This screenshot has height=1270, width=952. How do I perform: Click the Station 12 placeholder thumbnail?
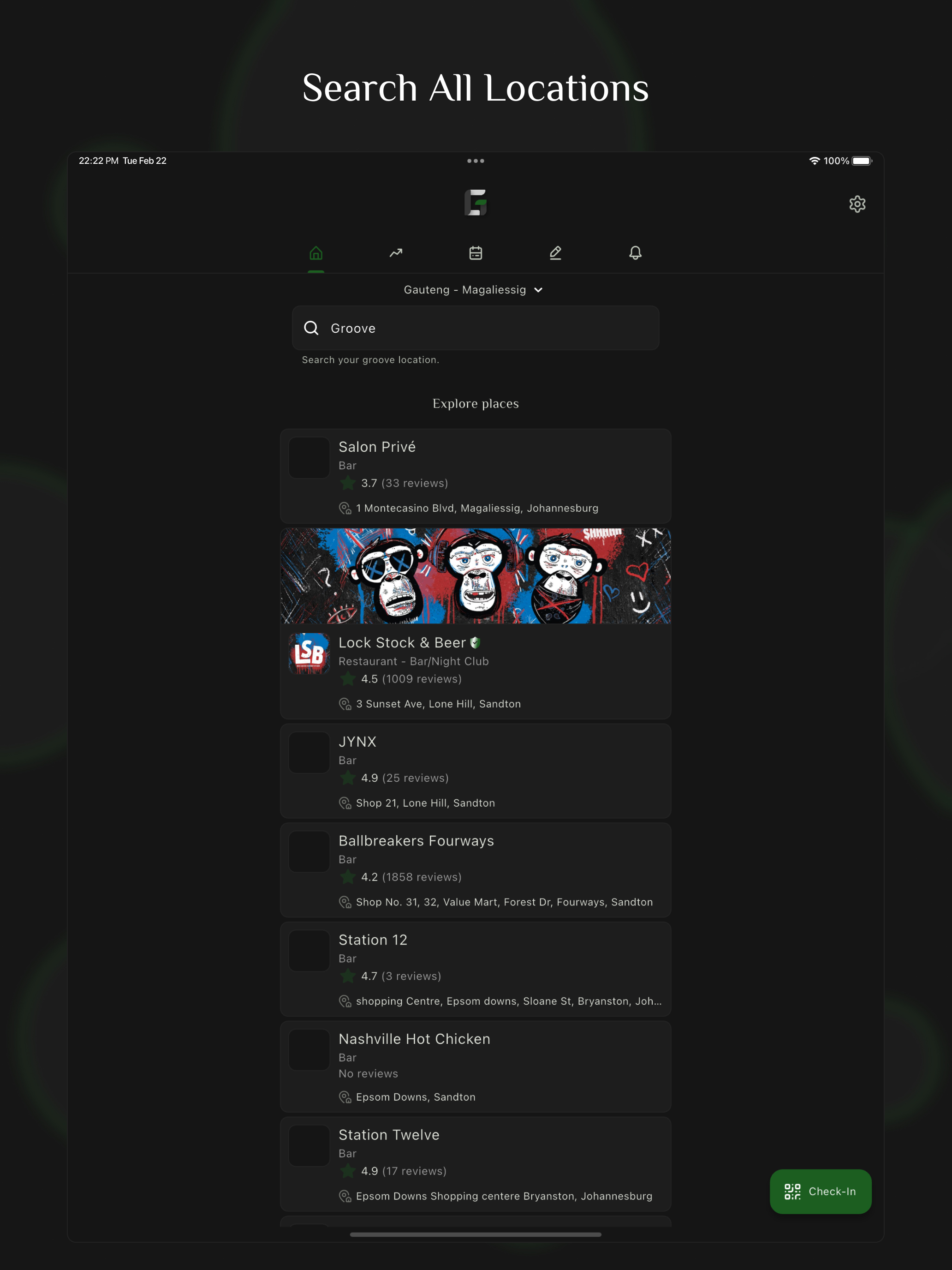click(x=309, y=951)
